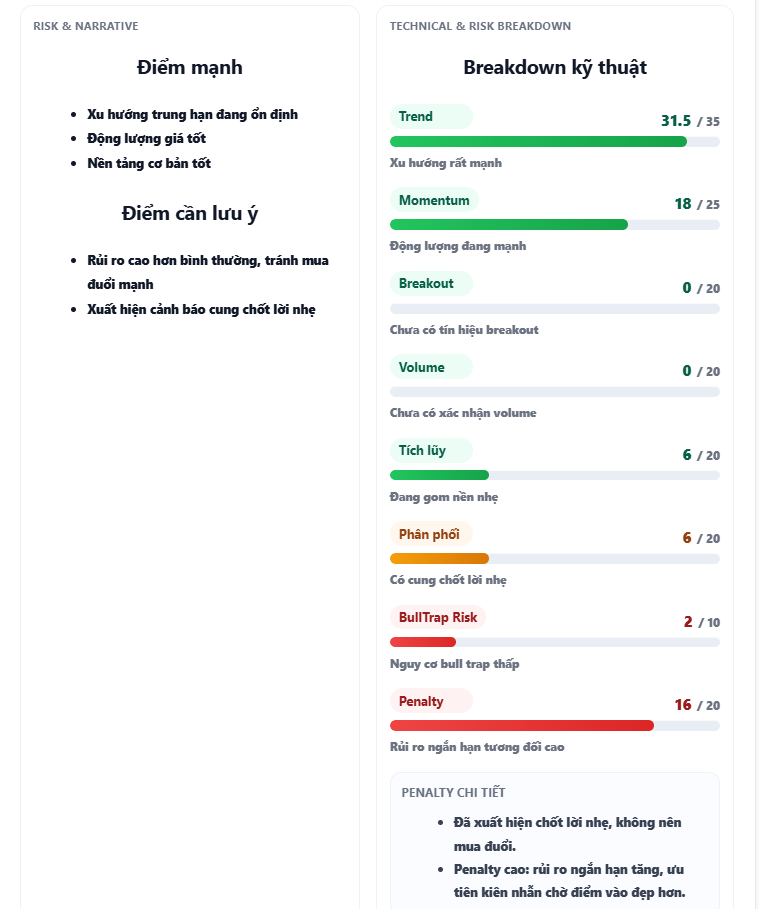Click the empty Breakout progress bar
759x909 pixels.
554,309
